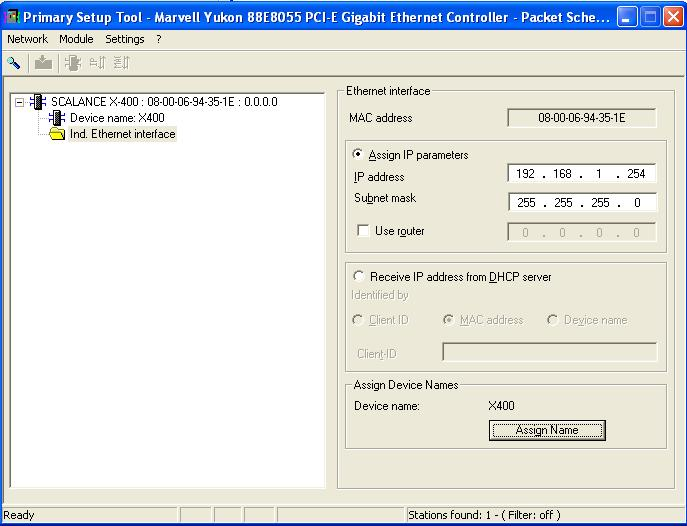The width and height of the screenshot is (687, 526).
Task: Open the Network menu
Action: coord(28,39)
